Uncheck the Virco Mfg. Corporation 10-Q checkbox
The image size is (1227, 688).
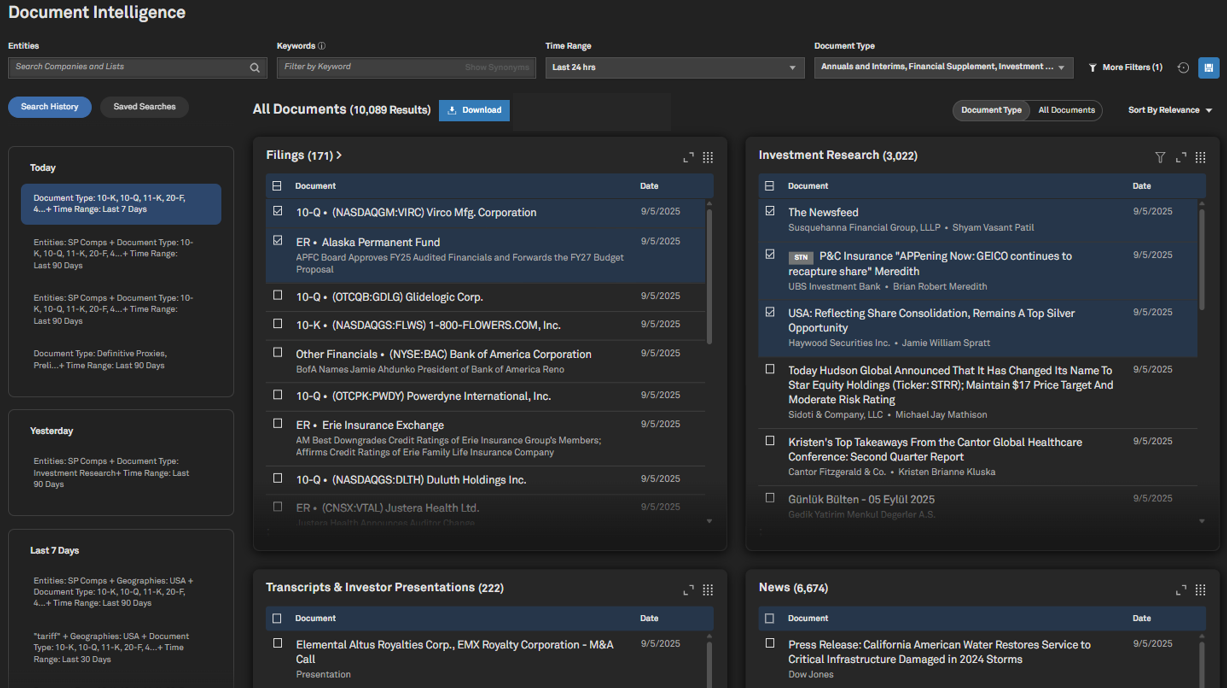[x=278, y=212]
